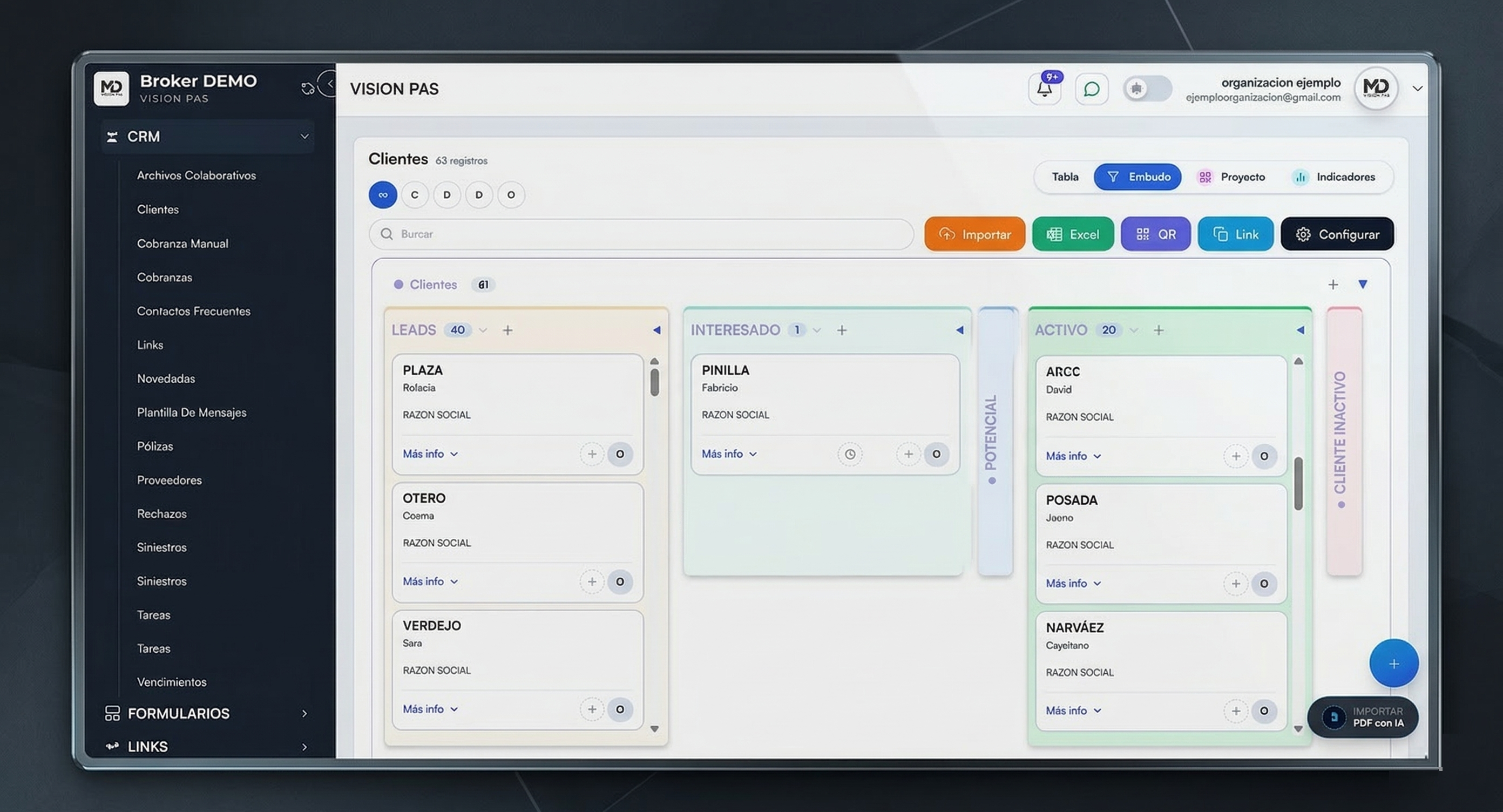Open the chat messages icon
The image size is (1503, 812).
coord(1091,89)
